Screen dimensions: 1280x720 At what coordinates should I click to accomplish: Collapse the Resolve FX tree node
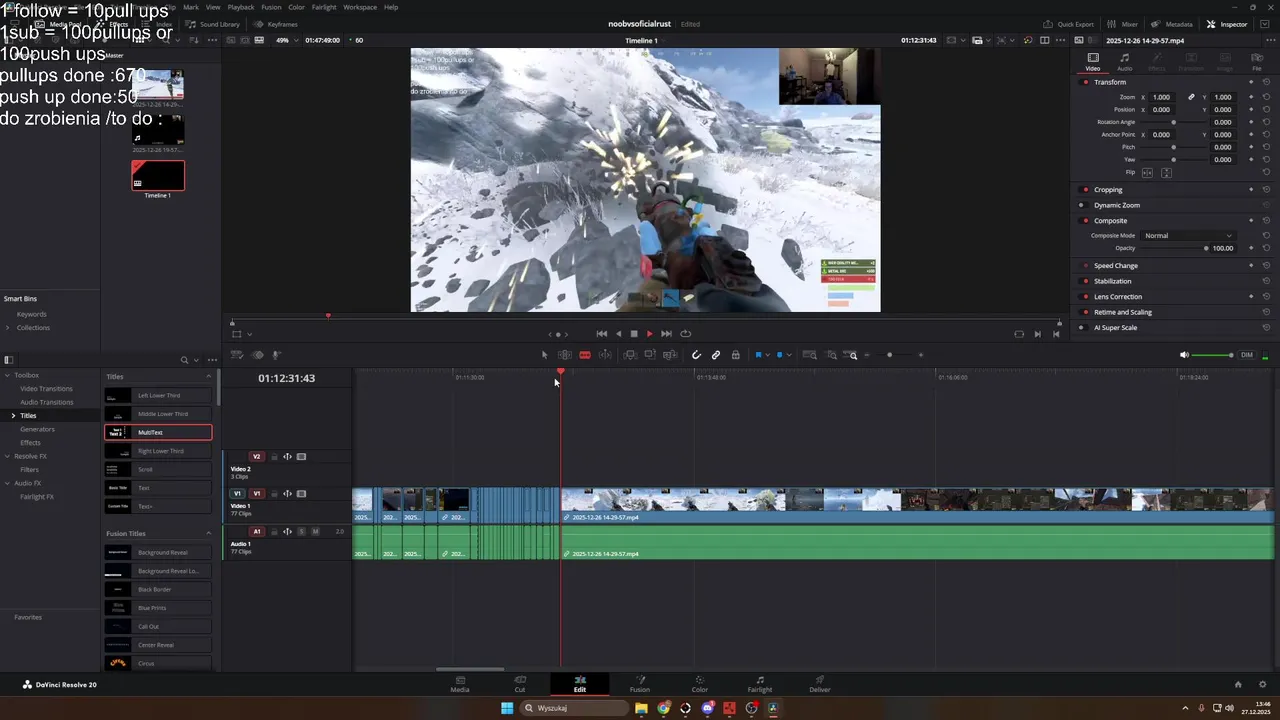pyautogui.click(x=7, y=456)
